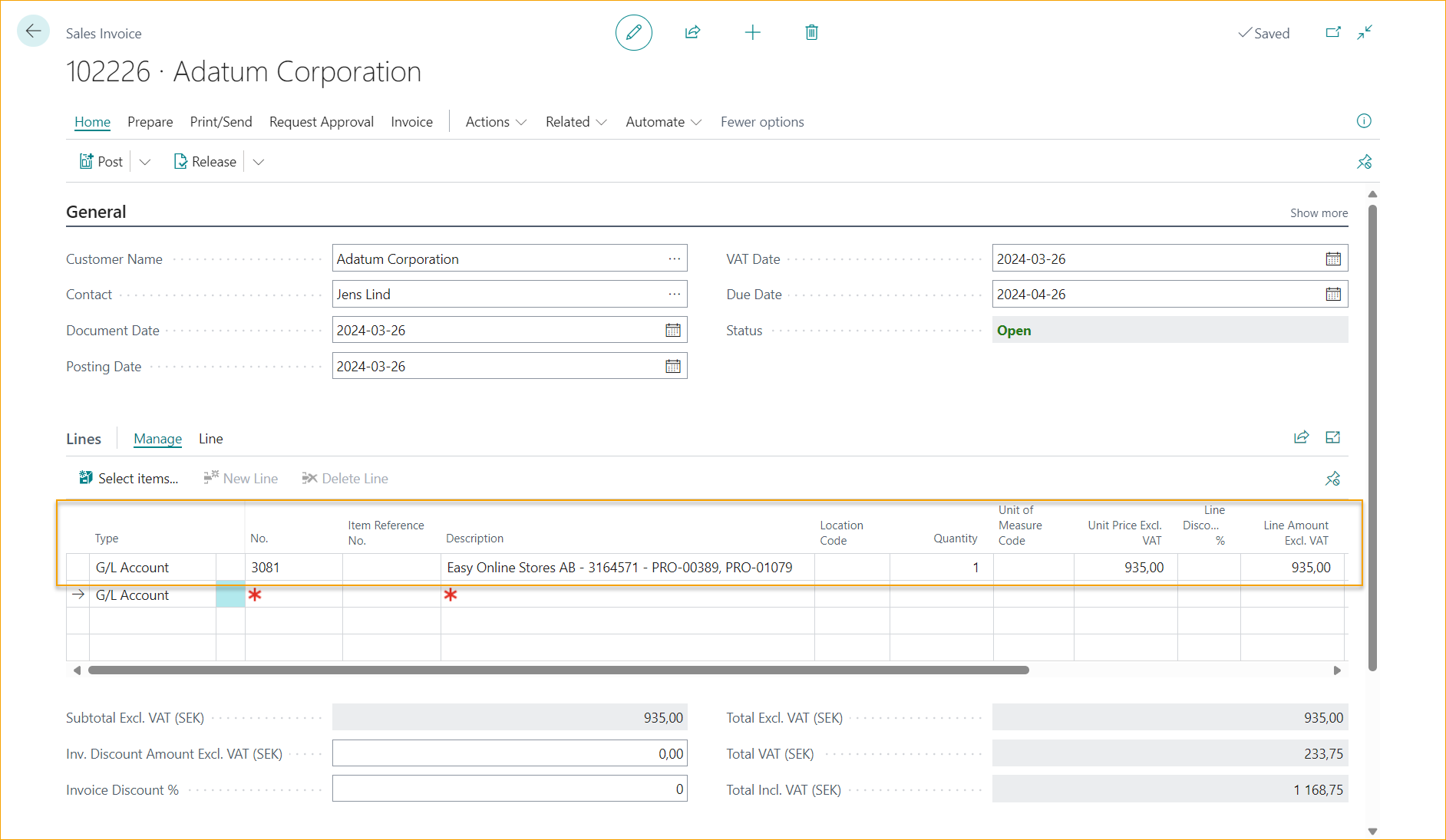Switch to the Prepare tab

150,122
